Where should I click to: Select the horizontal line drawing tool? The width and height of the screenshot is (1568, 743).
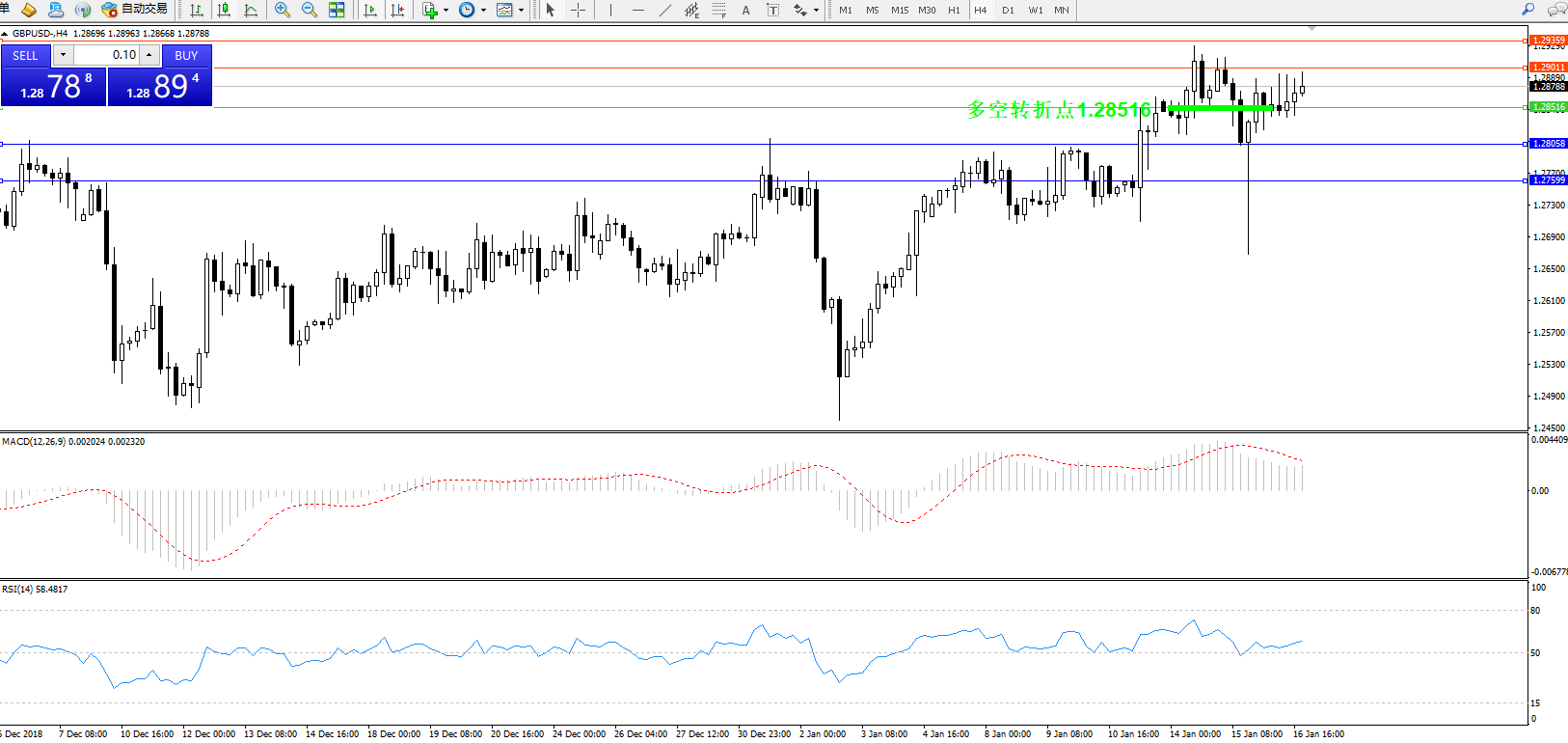[x=638, y=10]
